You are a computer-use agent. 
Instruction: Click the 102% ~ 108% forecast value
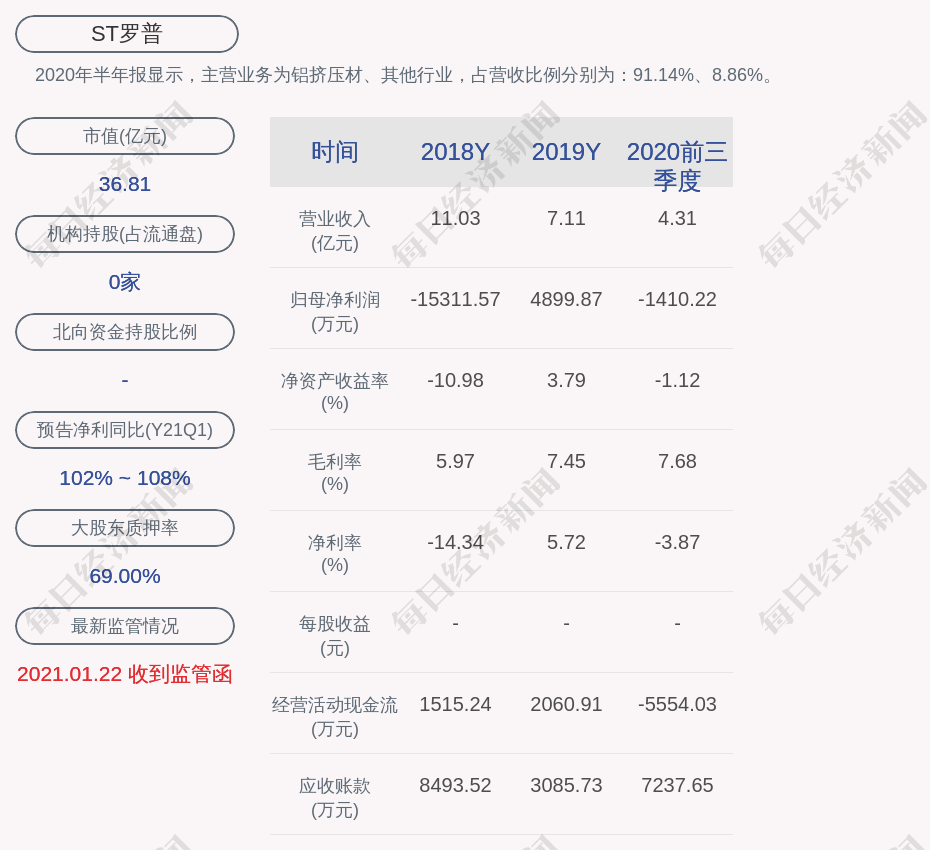(125, 477)
